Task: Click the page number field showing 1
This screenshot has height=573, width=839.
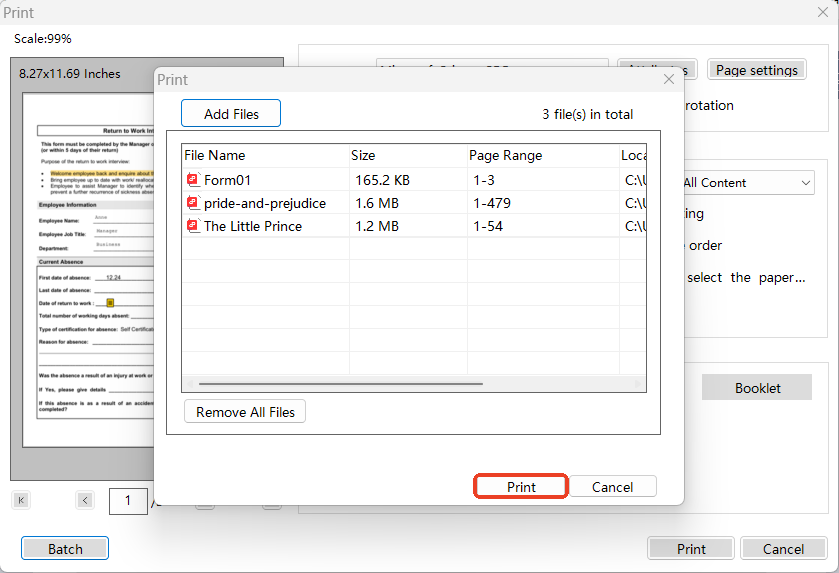Action: pyautogui.click(x=128, y=501)
